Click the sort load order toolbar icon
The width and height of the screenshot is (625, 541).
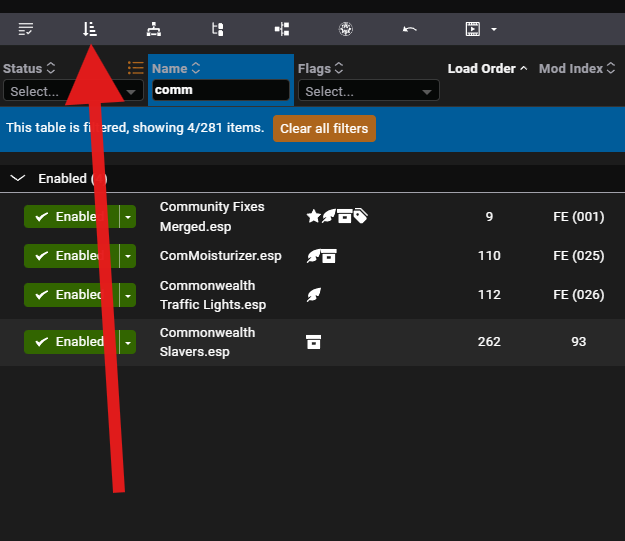click(x=90, y=29)
